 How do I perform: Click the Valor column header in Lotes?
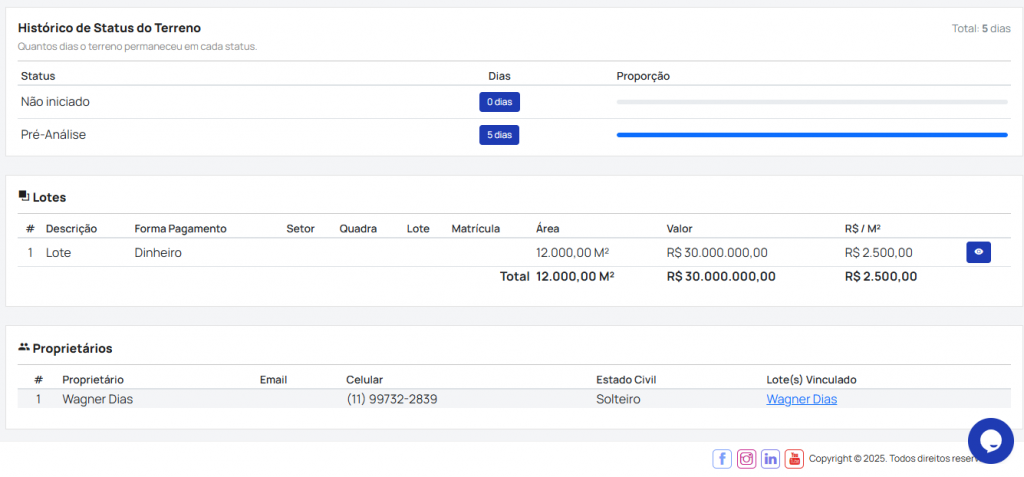(679, 229)
